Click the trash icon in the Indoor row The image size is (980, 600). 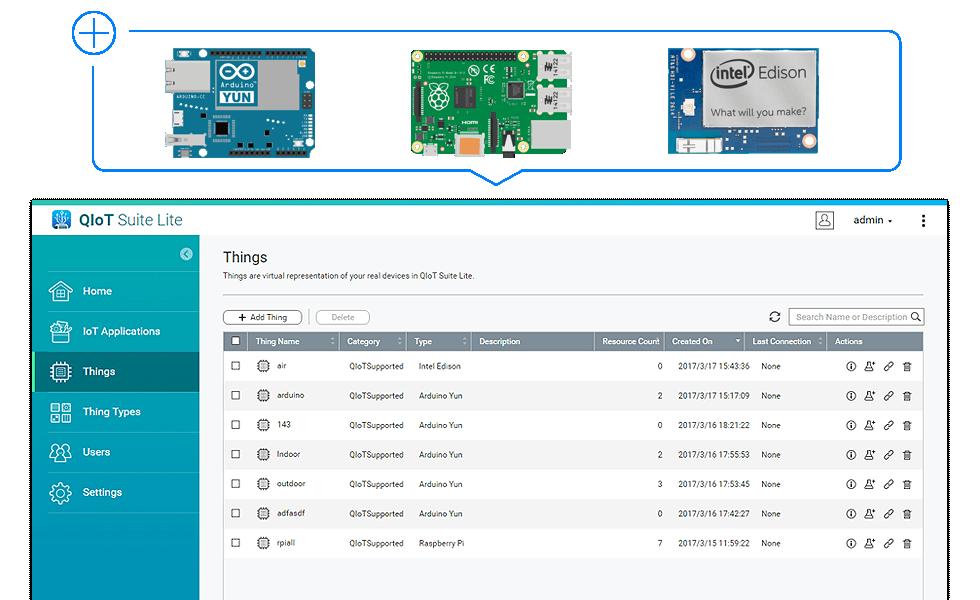907,454
